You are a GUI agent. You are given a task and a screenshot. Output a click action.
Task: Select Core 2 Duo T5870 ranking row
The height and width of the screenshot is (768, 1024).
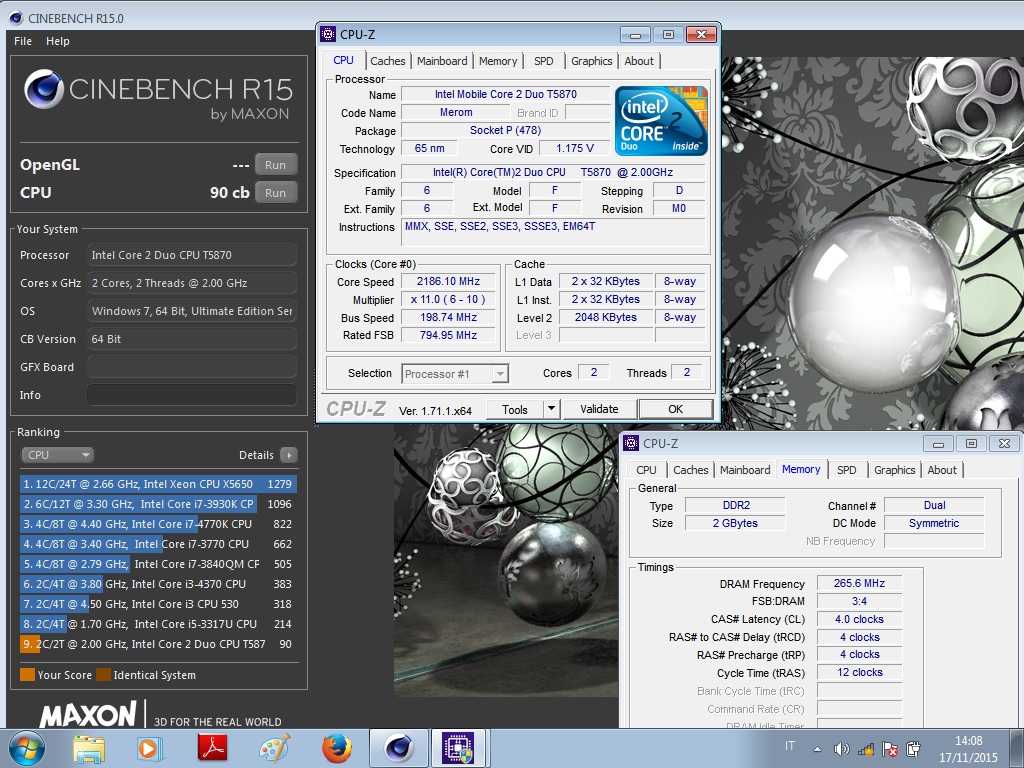click(x=159, y=644)
